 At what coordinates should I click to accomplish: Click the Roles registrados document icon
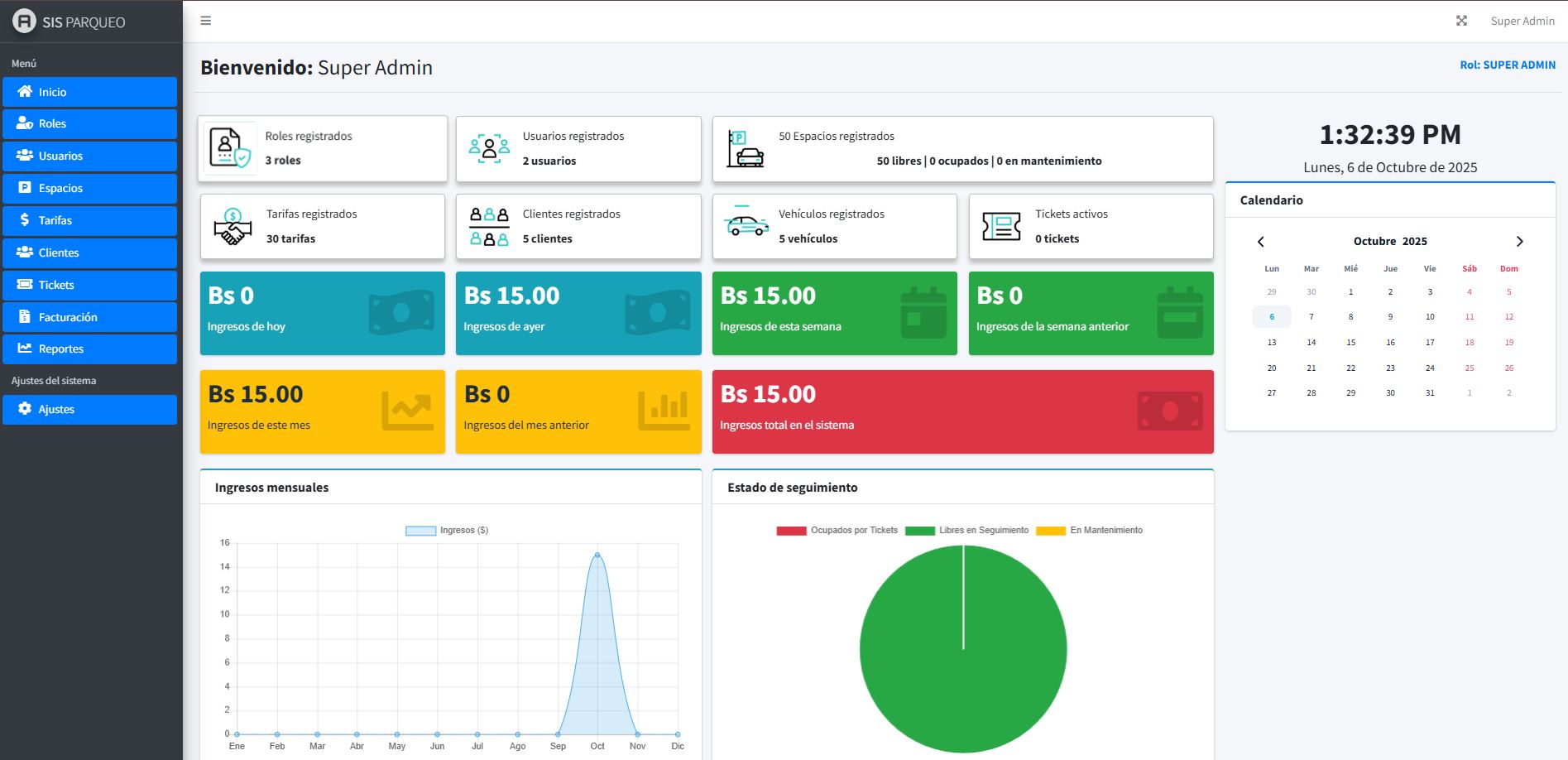tap(229, 148)
